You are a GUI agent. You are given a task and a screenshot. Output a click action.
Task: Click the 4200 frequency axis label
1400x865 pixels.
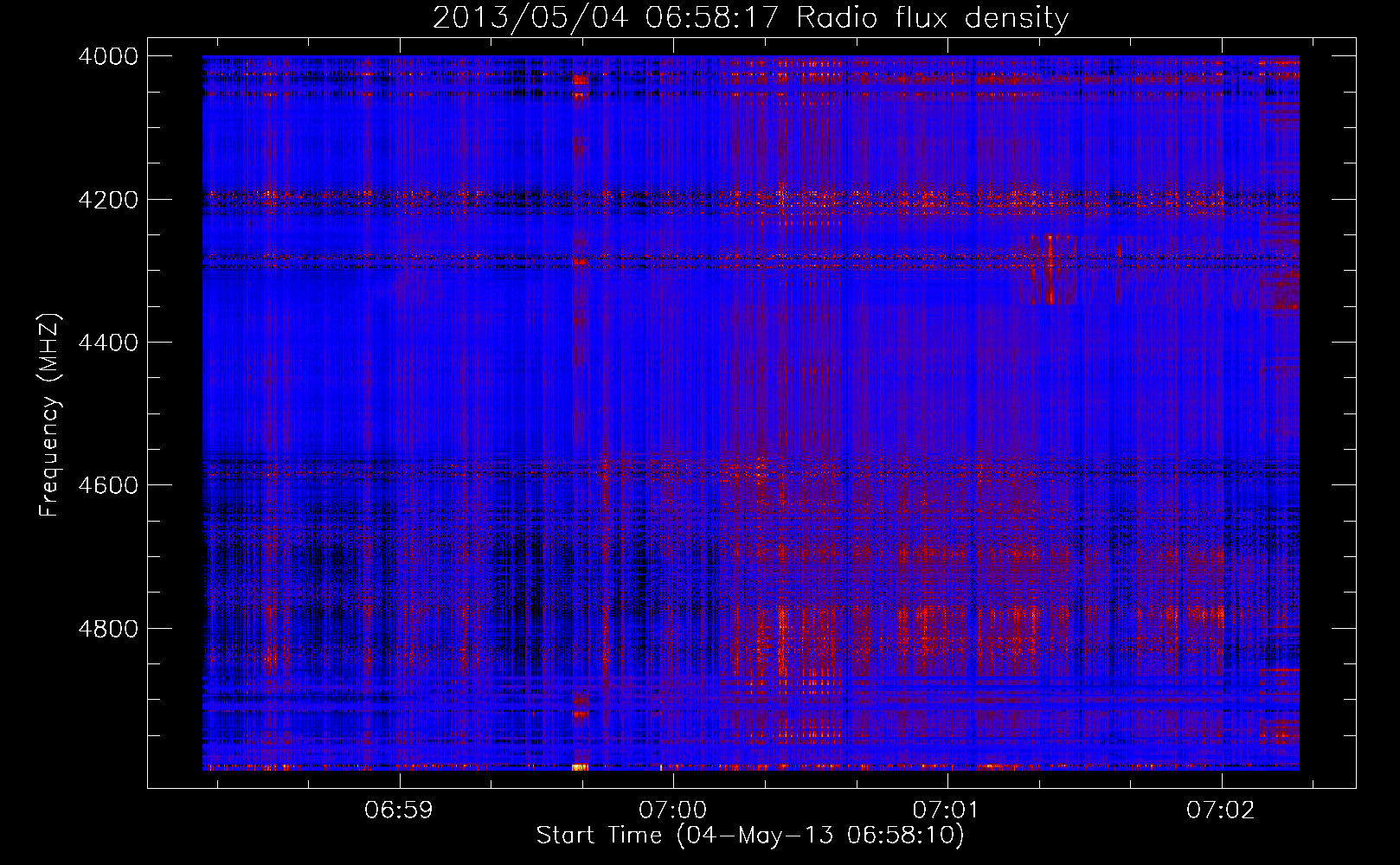click(107, 200)
